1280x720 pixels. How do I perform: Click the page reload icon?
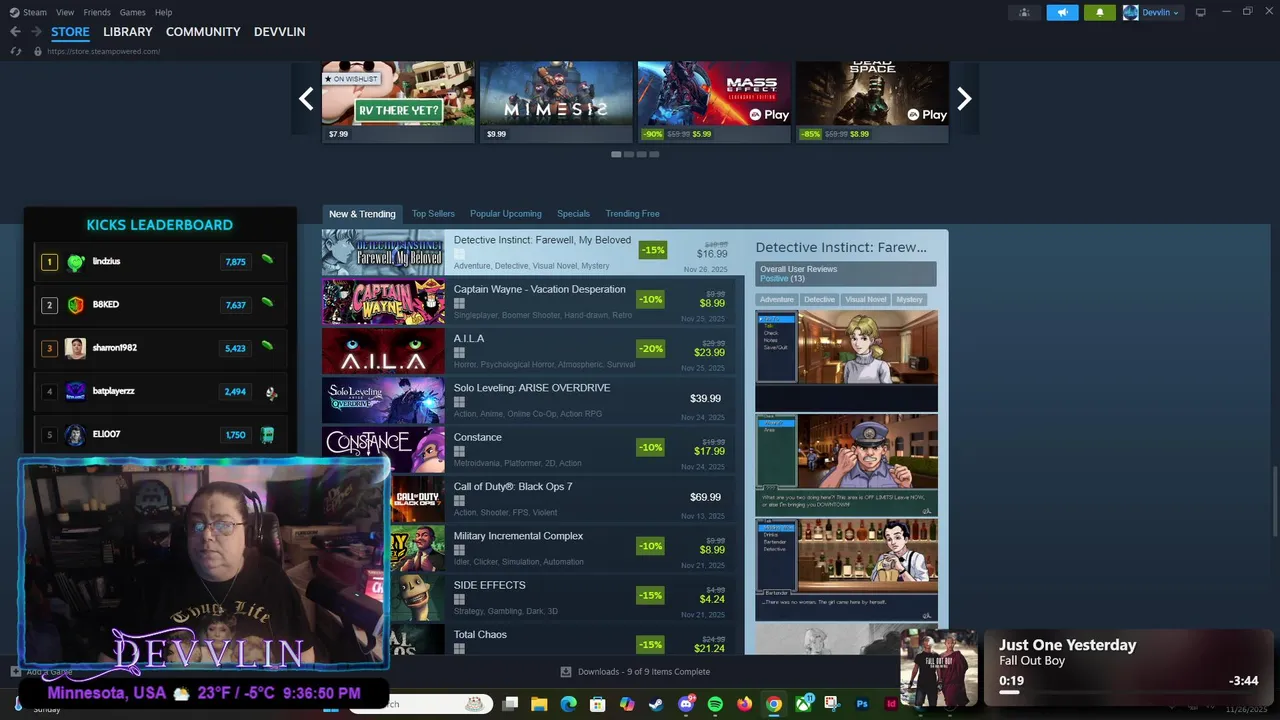[x=15, y=51]
